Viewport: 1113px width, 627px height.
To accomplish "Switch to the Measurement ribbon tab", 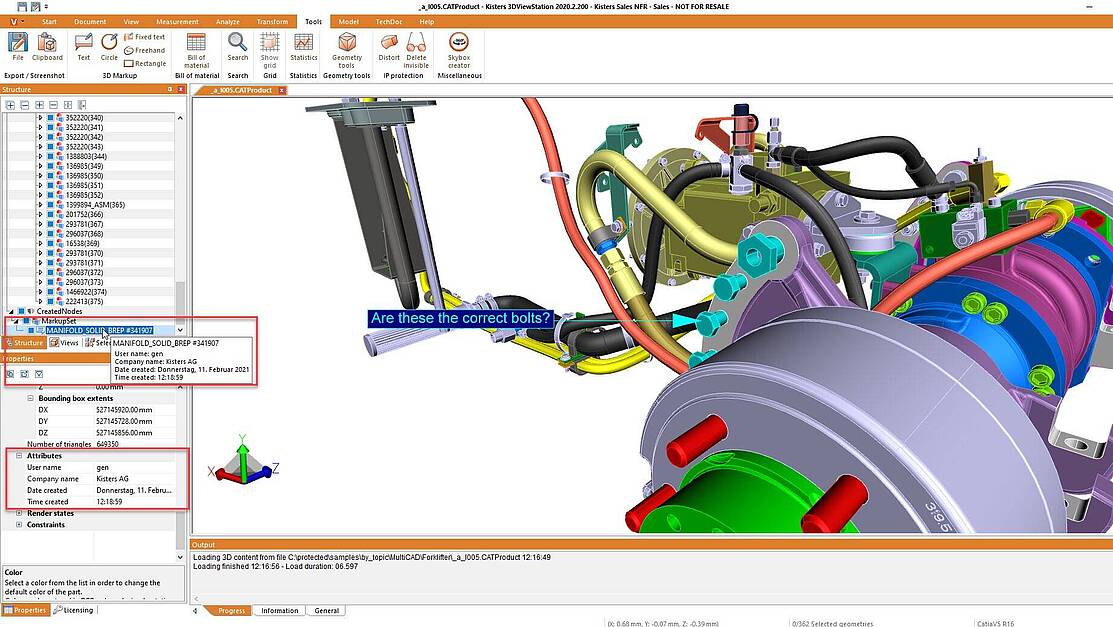I will pos(176,21).
